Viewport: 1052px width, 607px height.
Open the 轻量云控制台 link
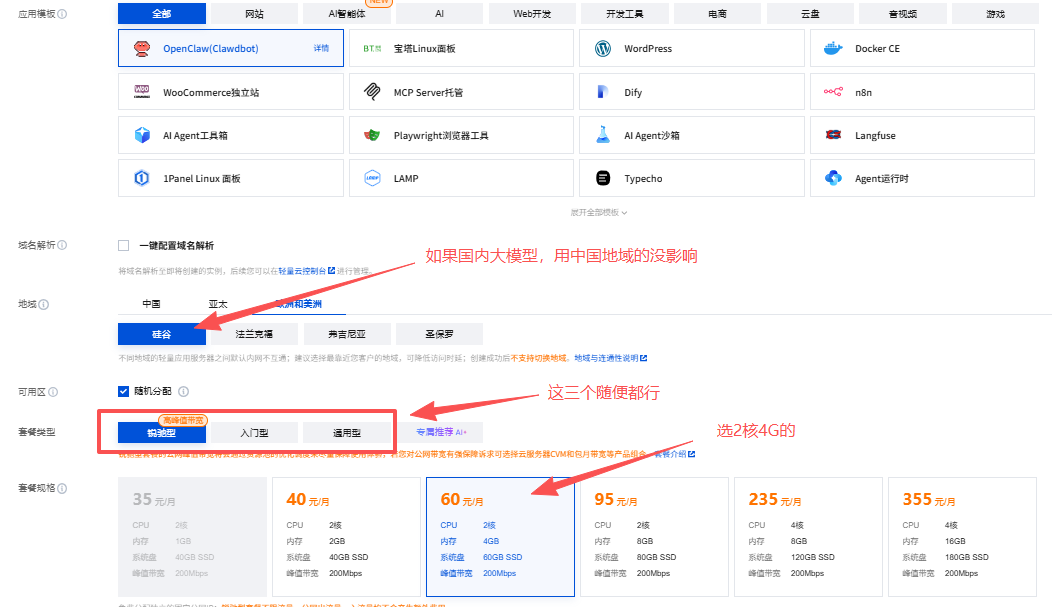(x=306, y=271)
